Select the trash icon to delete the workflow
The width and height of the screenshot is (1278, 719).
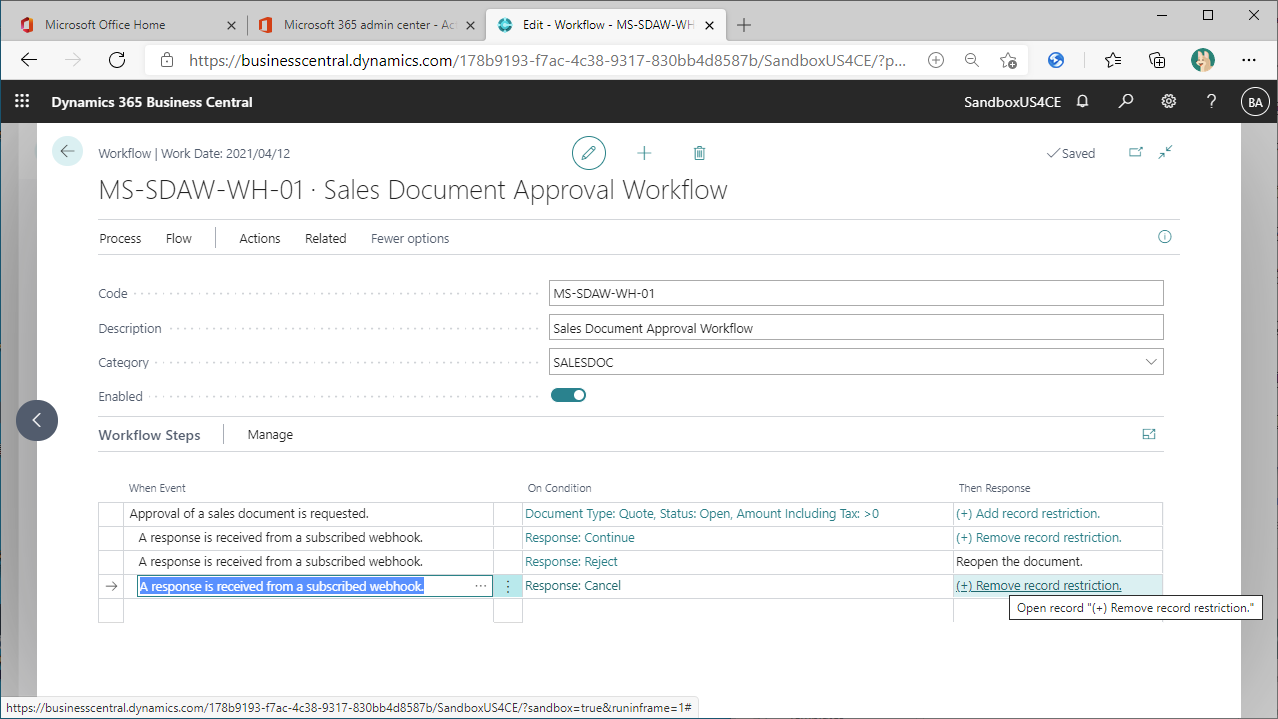click(x=699, y=152)
